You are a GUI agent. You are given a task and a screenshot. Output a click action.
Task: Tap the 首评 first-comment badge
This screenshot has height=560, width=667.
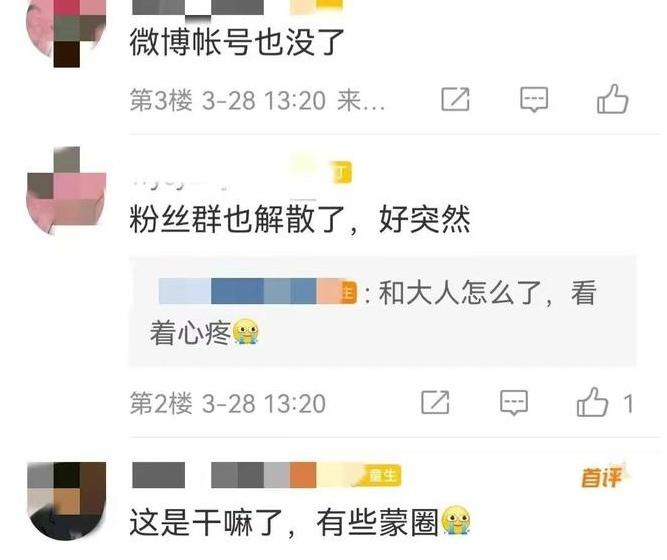tap(602, 476)
